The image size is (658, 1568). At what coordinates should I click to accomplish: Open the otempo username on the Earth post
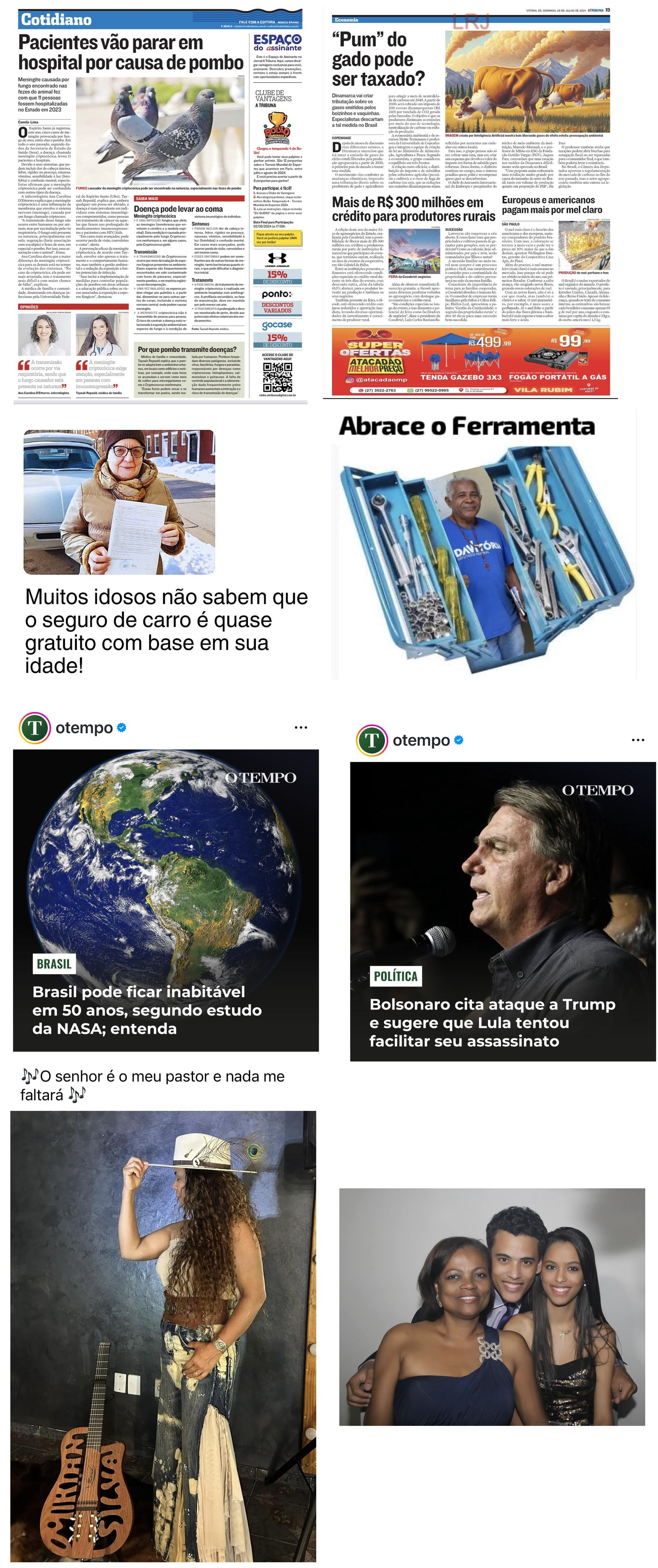pyautogui.click(x=84, y=727)
